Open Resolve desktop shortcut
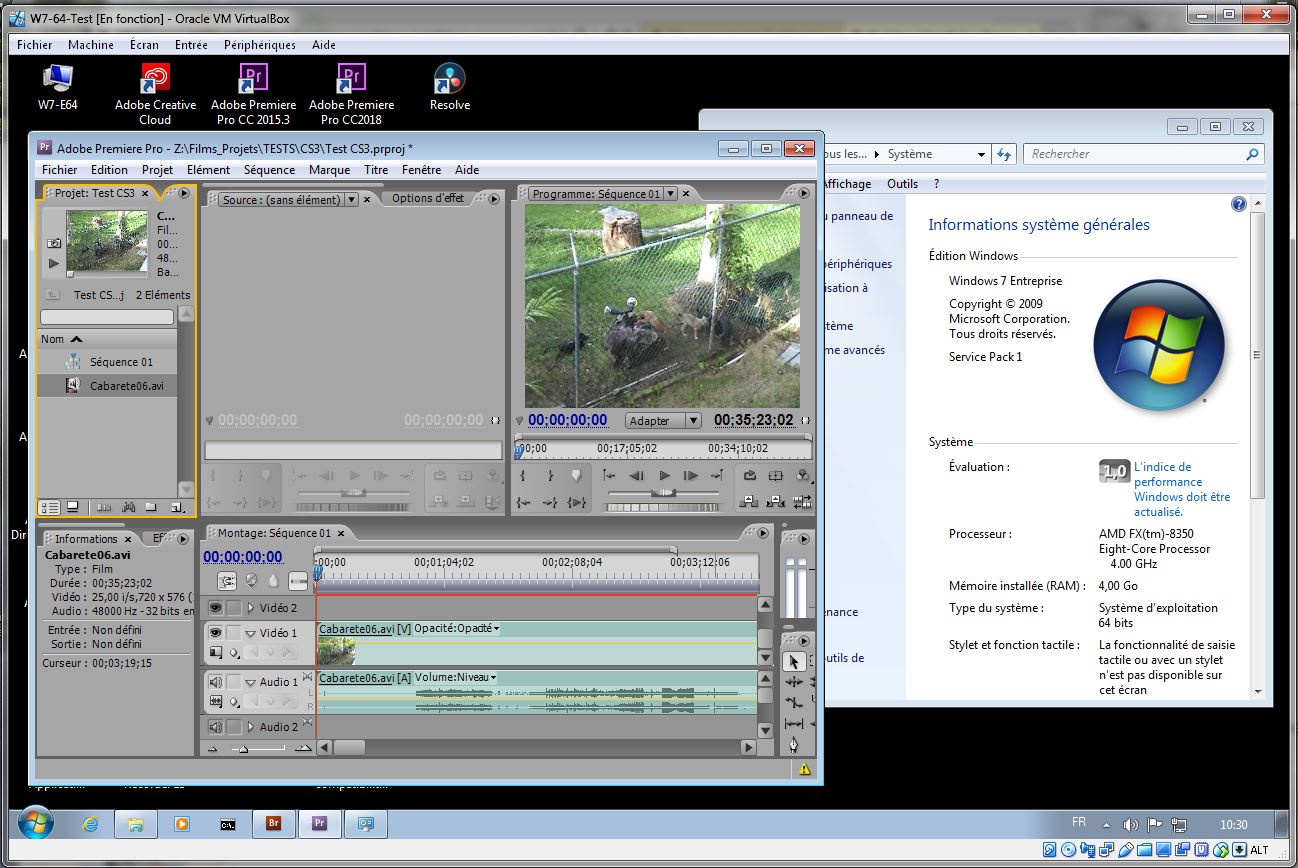Screen dimensions: 1298x868 [x=449, y=87]
